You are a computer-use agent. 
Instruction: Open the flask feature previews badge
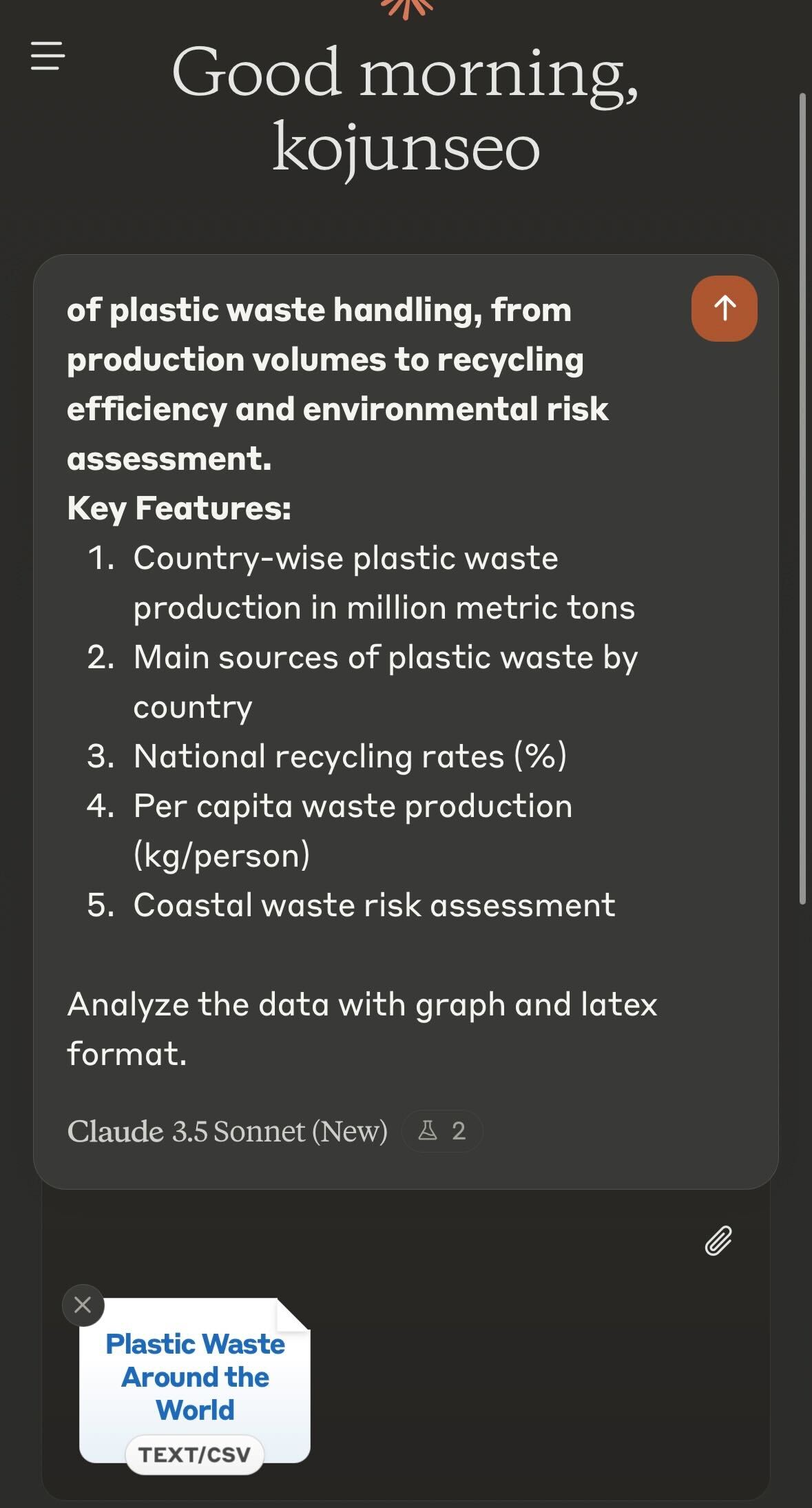(x=442, y=1131)
